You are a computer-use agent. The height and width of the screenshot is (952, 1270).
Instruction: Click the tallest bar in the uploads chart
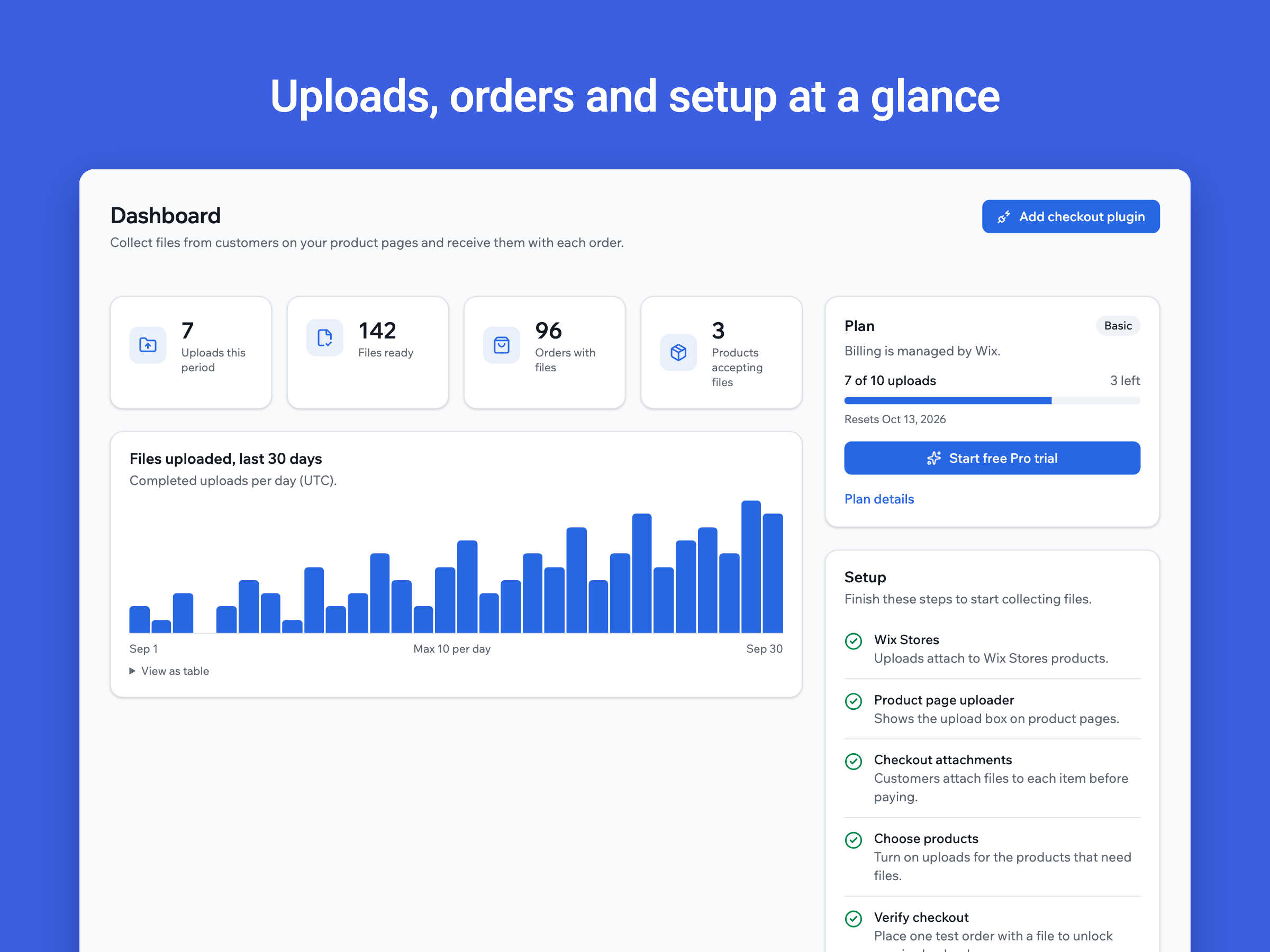tap(750, 567)
